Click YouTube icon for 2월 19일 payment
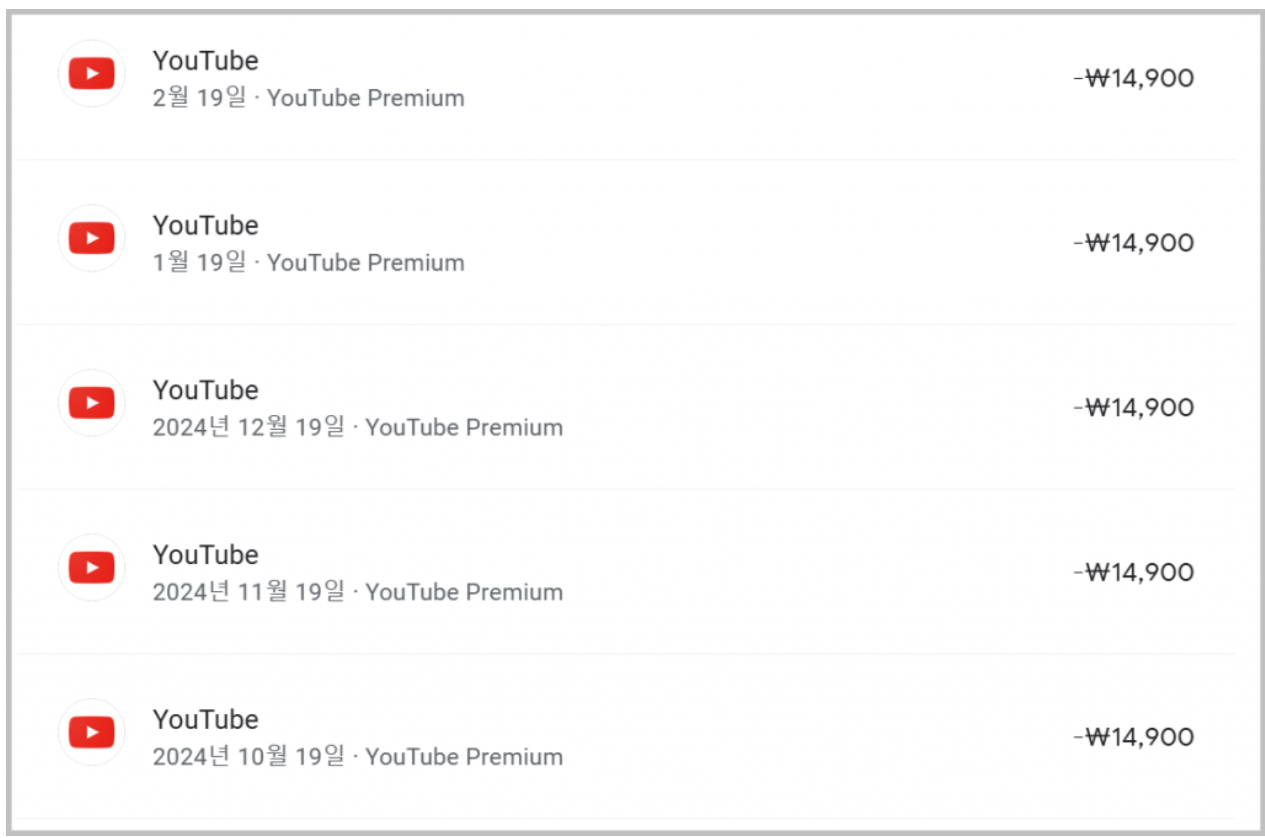The height and width of the screenshot is (838, 1265). (92, 73)
